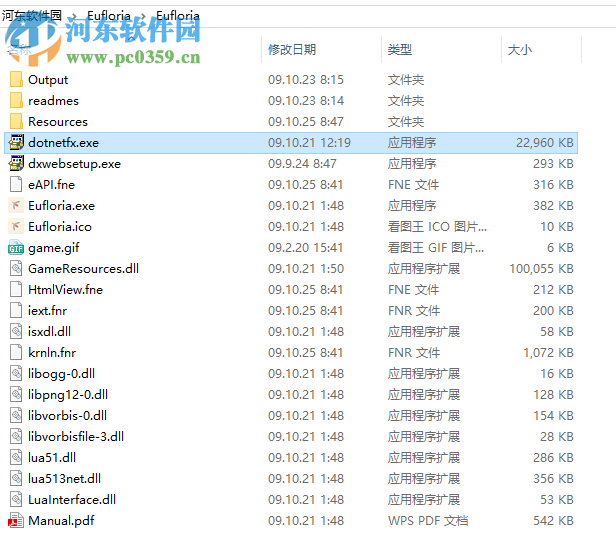Expand breadcrumb chevron between Eufloria segments
The width and height of the screenshot is (616, 533).
click(143, 16)
